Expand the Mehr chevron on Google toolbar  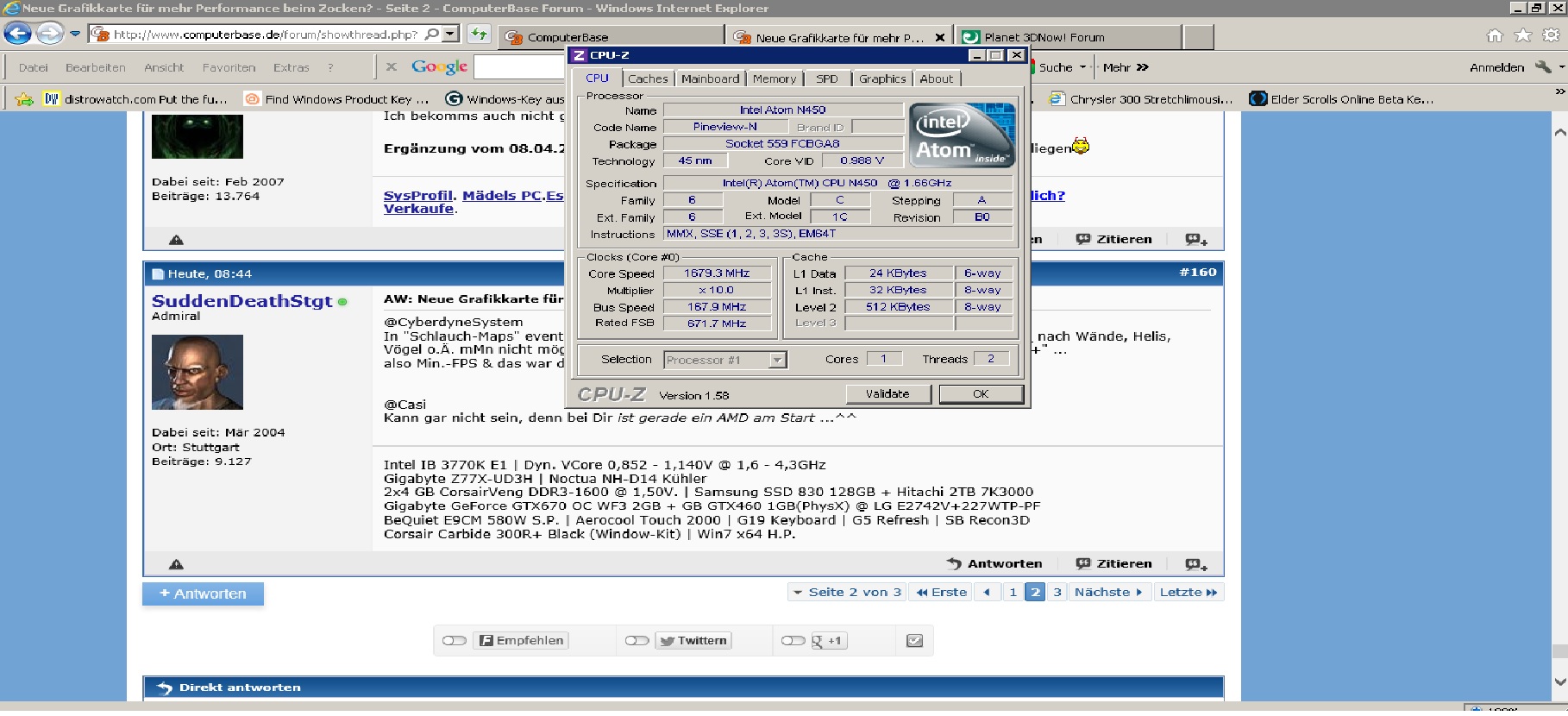click(x=1142, y=67)
